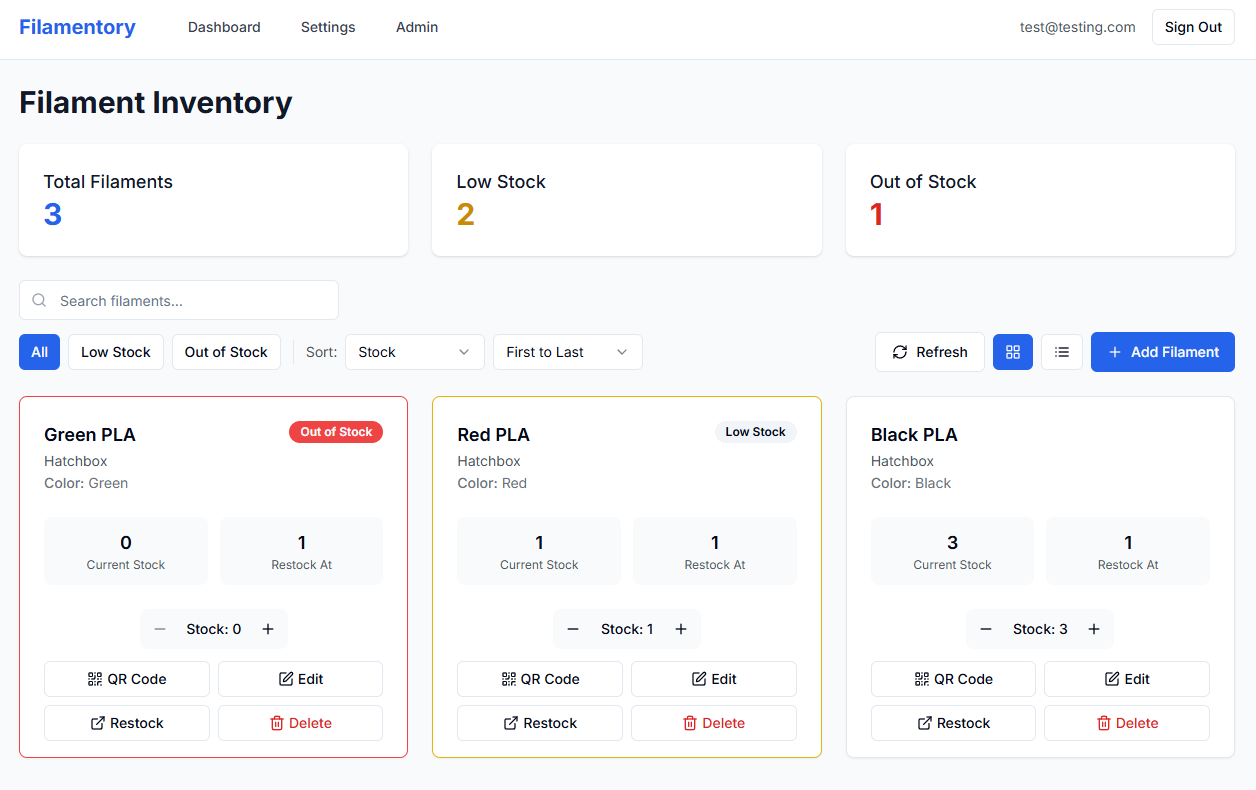
Task: Decrease Red PLA stock with minus icon
Action: coord(573,629)
